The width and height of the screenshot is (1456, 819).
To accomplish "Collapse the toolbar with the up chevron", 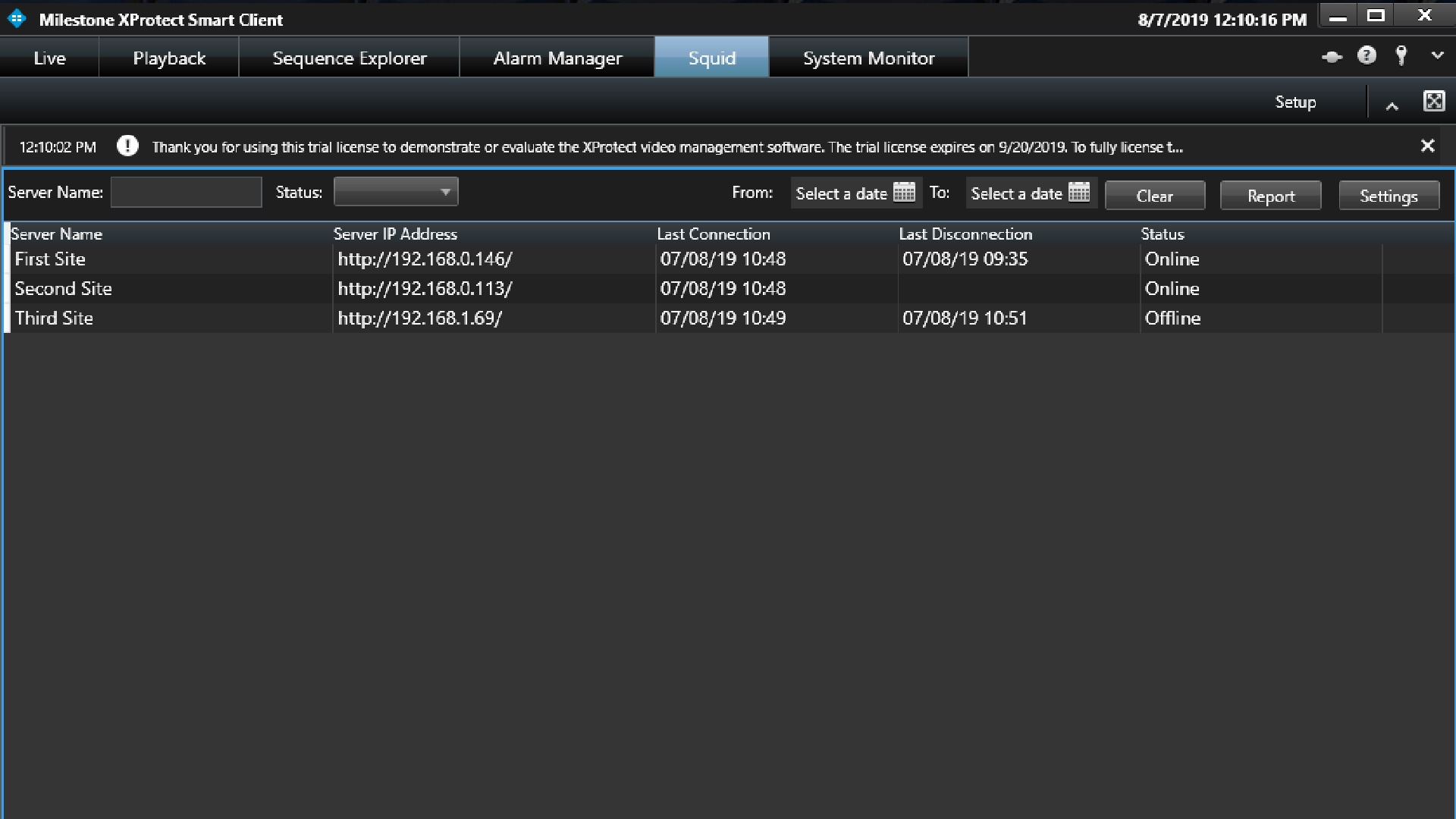I will click(1392, 107).
